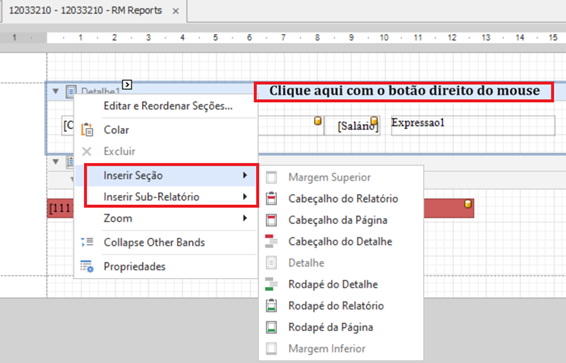Image resolution: width=566 pixels, height=363 pixels.
Task: Click the Rodapé do Detalhe icon
Action: click(271, 284)
